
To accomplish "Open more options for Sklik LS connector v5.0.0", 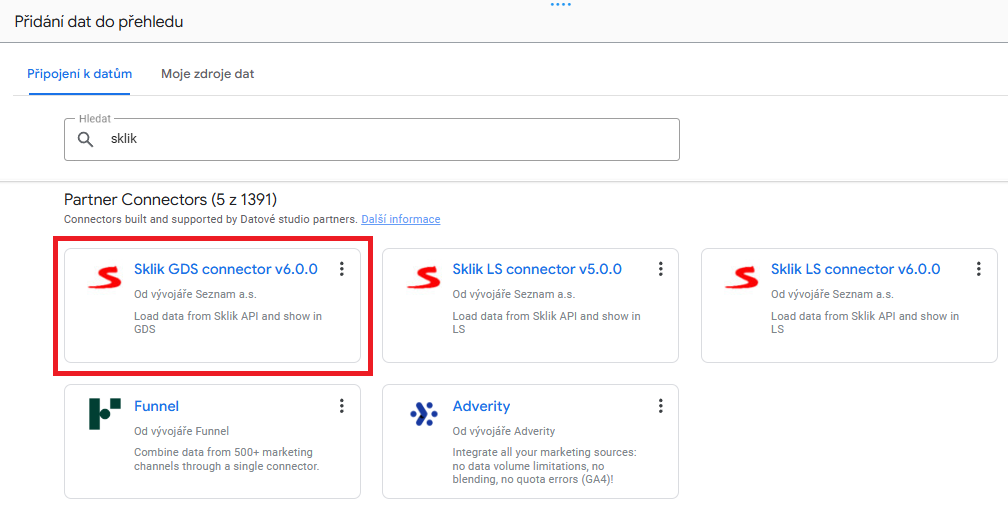I will [x=660, y=269].
